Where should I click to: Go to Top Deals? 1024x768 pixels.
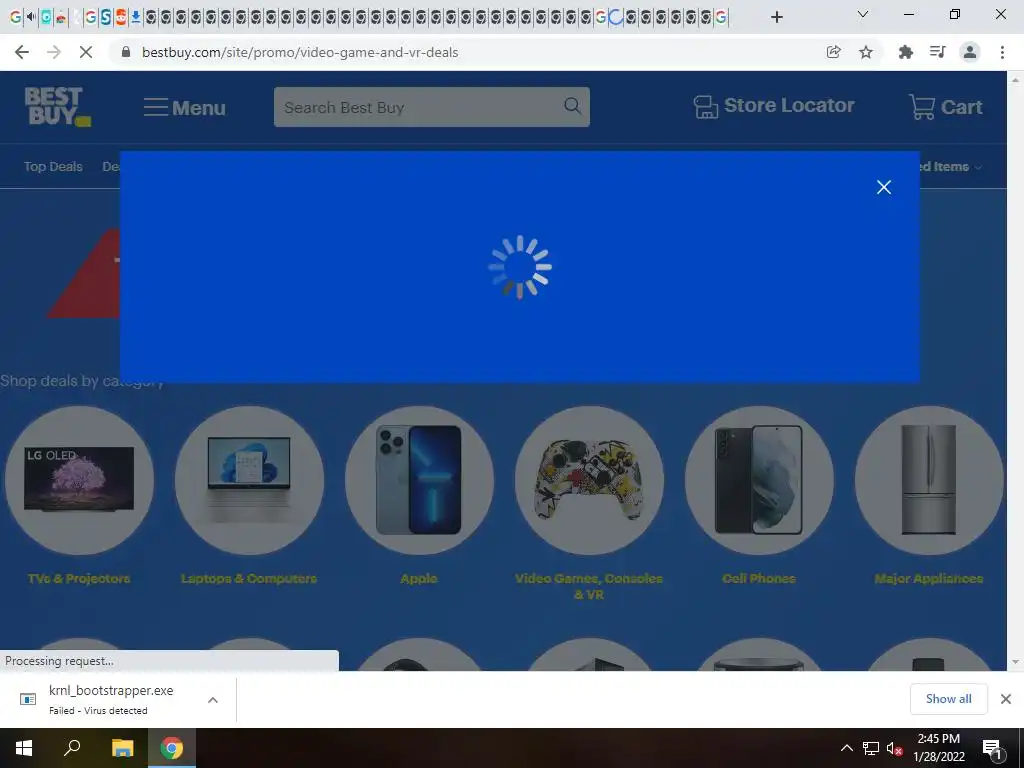click(x=54, y=167)
